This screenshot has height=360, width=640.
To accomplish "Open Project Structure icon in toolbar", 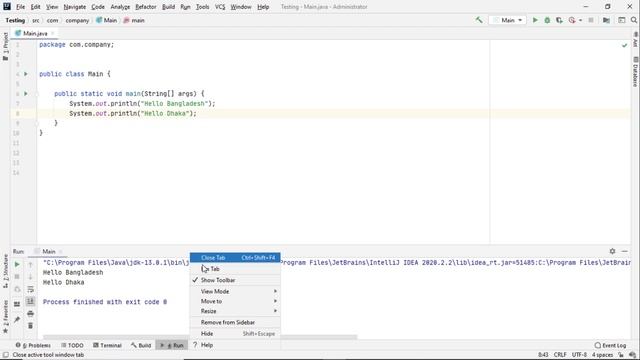I will pos(606,20).
